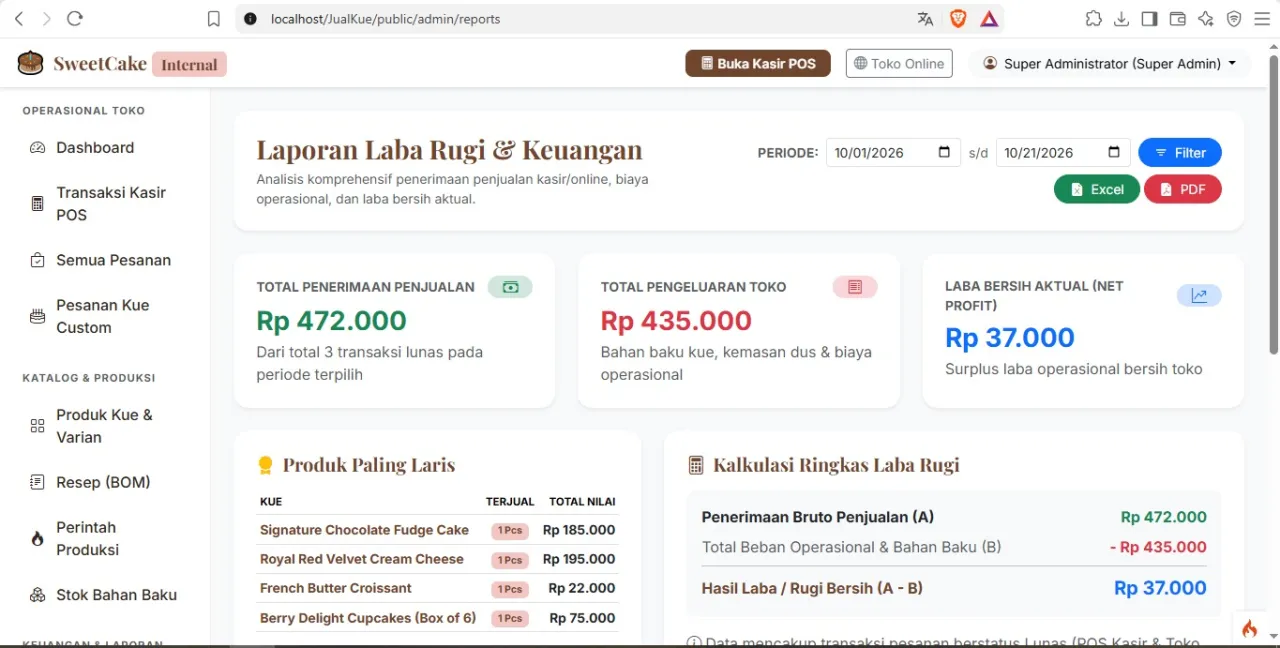Viewport: 1280px width, 648px height.
Task: Apply the period with the Filter button
Action: (x=1180, y=152)
